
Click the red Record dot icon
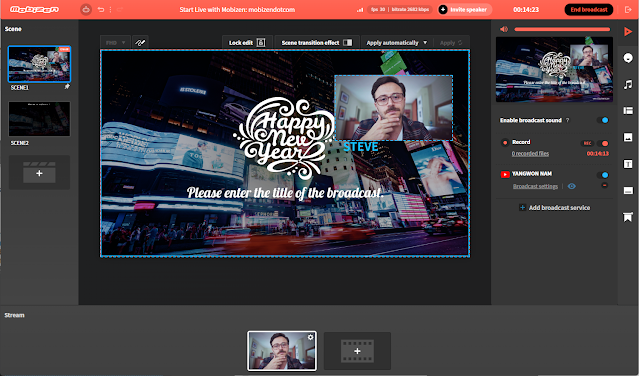tap(505, 142)
